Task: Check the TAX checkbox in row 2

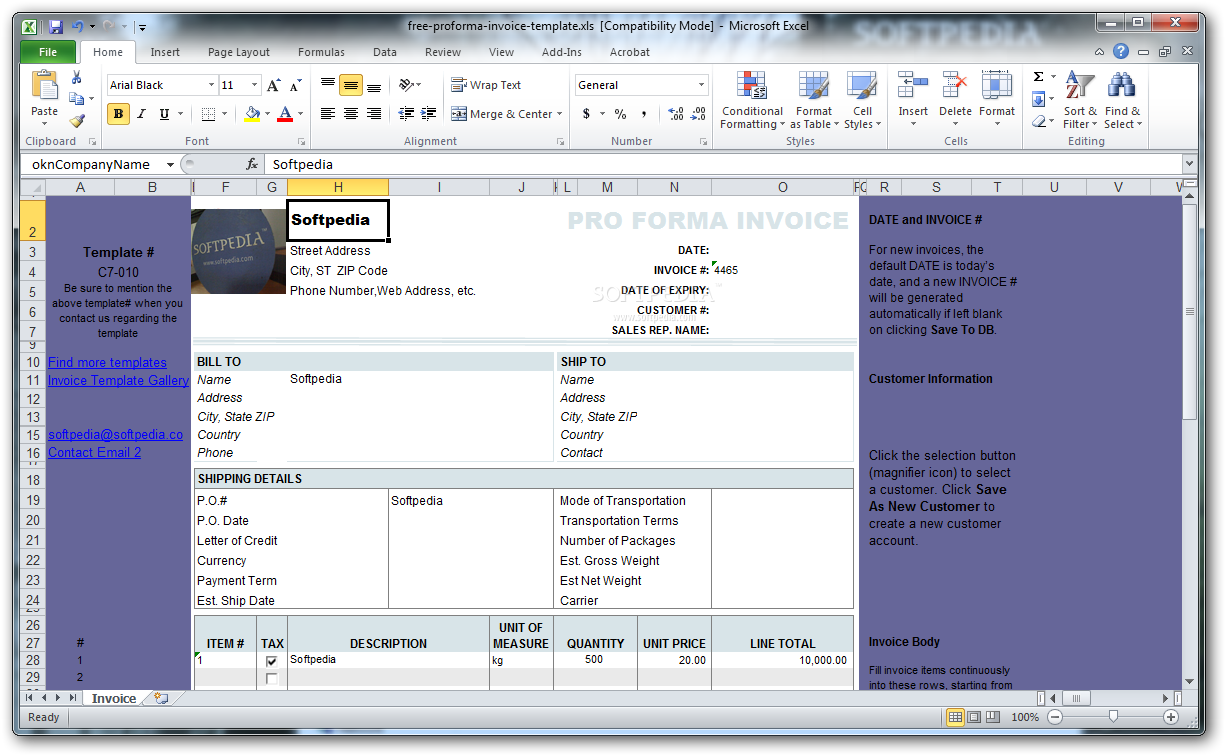Action: click(x=271, y=679)
